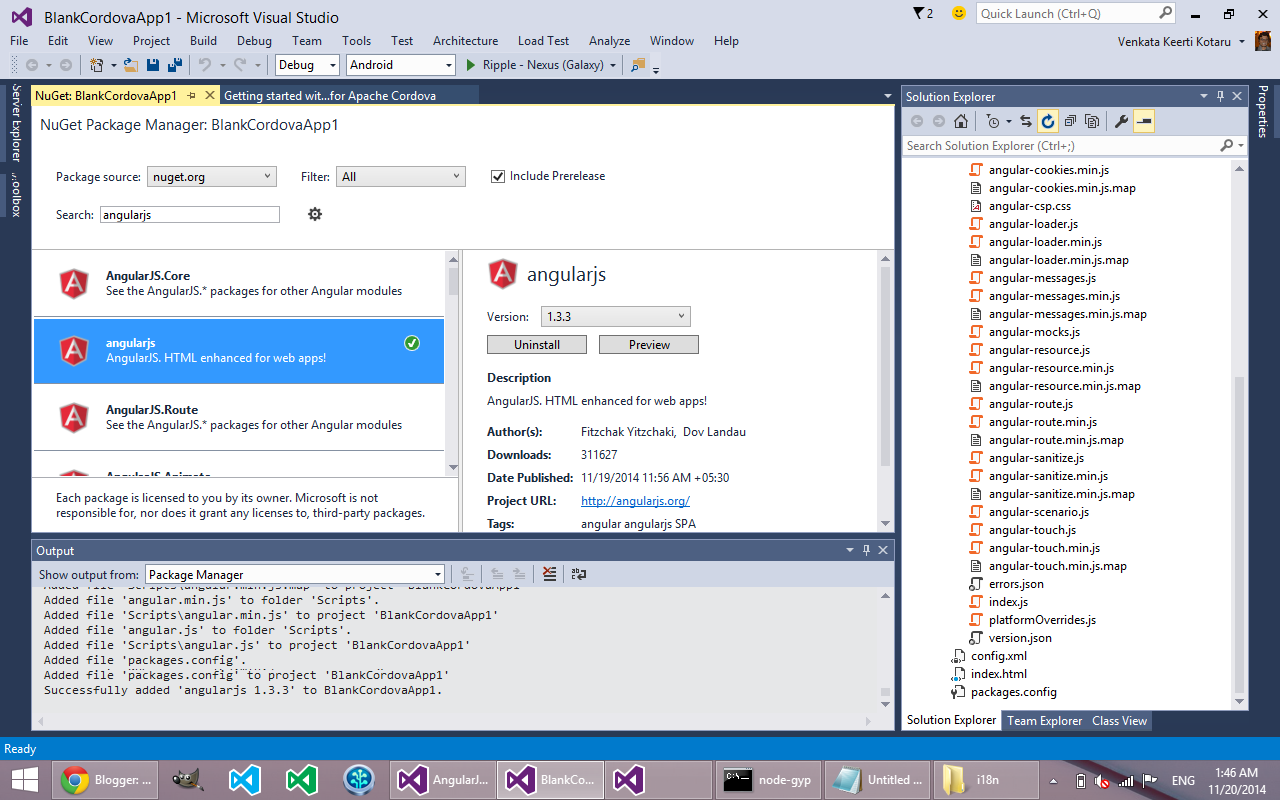Expand the Ripple debug target dropdown arrow
The image size is (1280, 800).
coord(614,65)
